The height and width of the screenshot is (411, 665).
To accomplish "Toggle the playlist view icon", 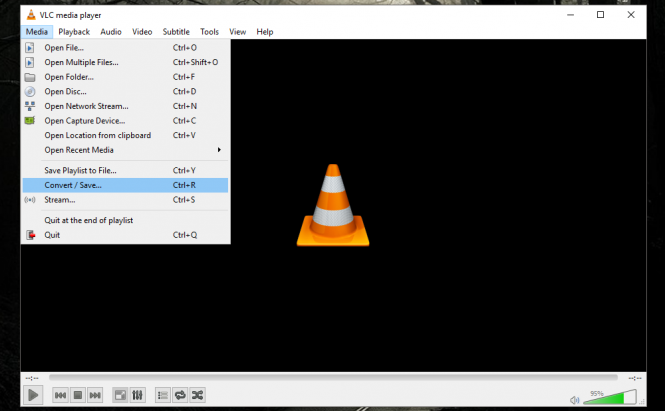I will [163, 395].
